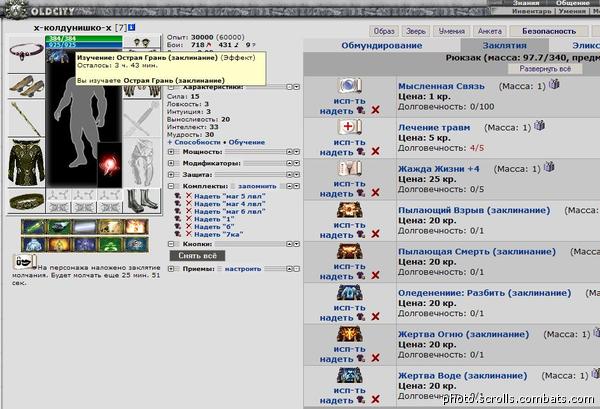This screenshot has height=409, width=600.
Task: Click the empty crossed-swords weapon slot
Action: pyautogui.click(x=142, y=118)
